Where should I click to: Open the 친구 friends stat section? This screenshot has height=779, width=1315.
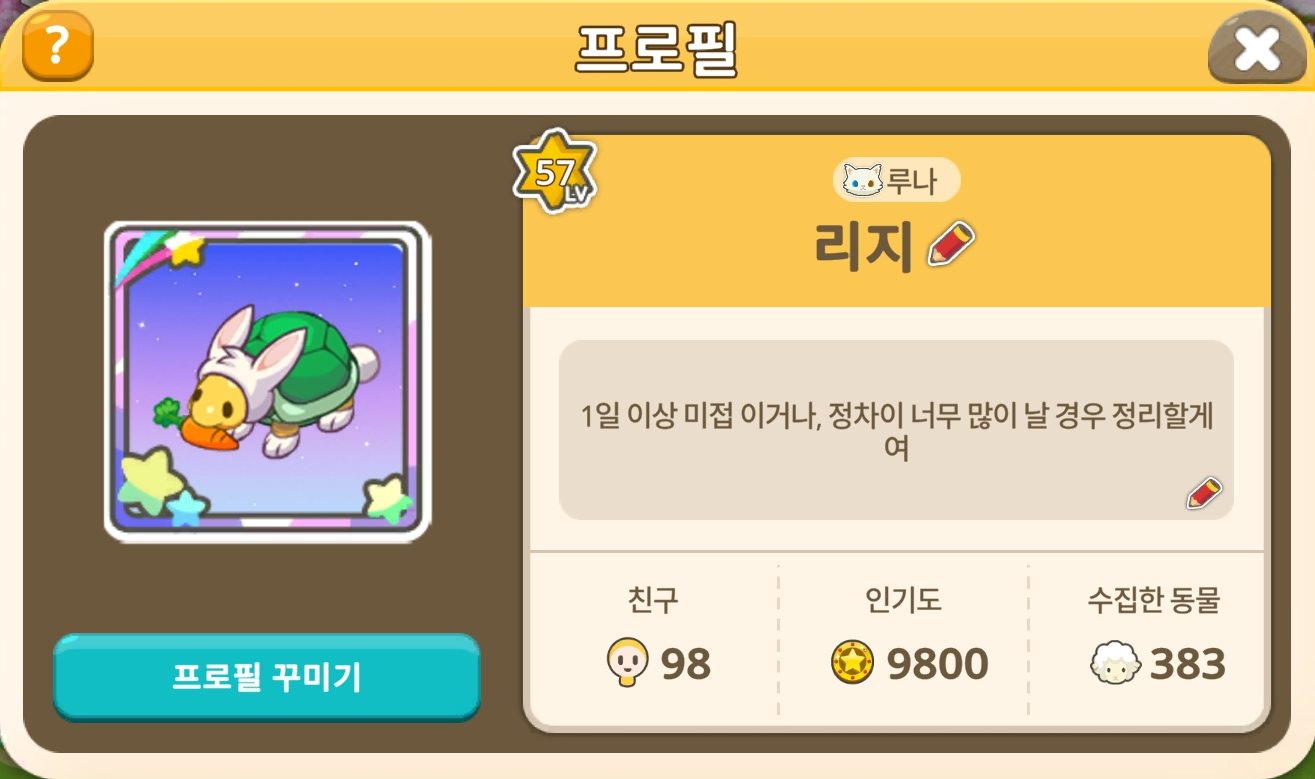[653, 636]
